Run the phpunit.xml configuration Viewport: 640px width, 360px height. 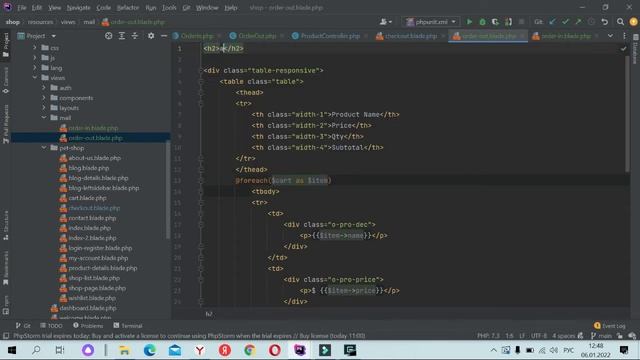[469, 22]
